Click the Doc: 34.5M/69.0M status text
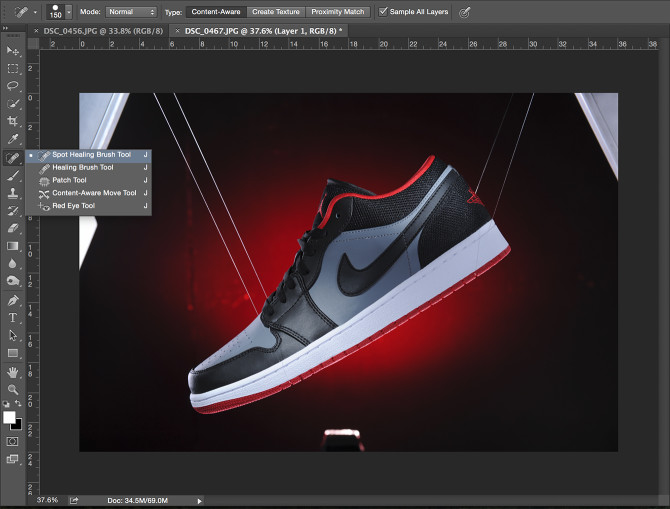Viewport: 670px width, 509px height. pyautogui.click(x=137, y=500)
